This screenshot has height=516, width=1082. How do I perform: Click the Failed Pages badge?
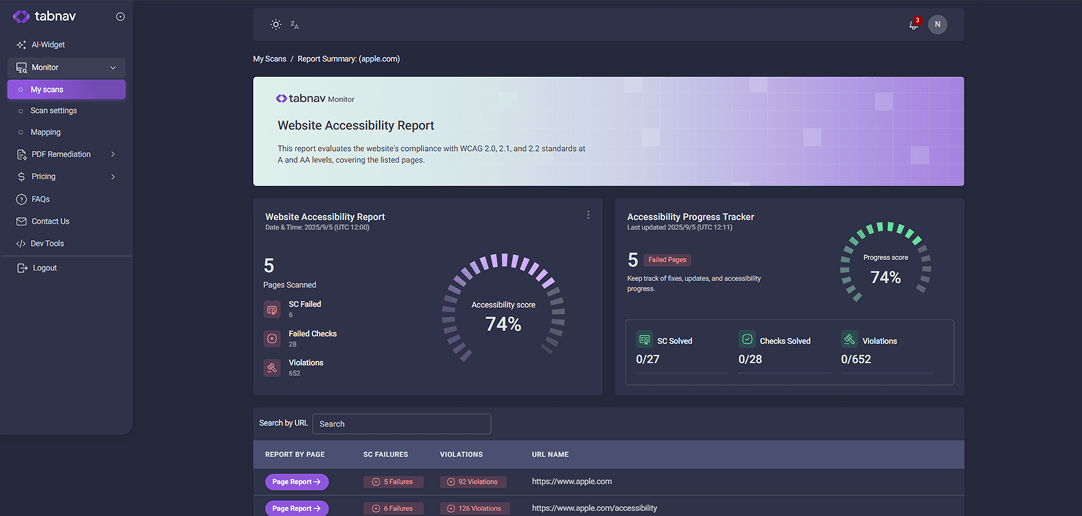[x=667, y=260]
